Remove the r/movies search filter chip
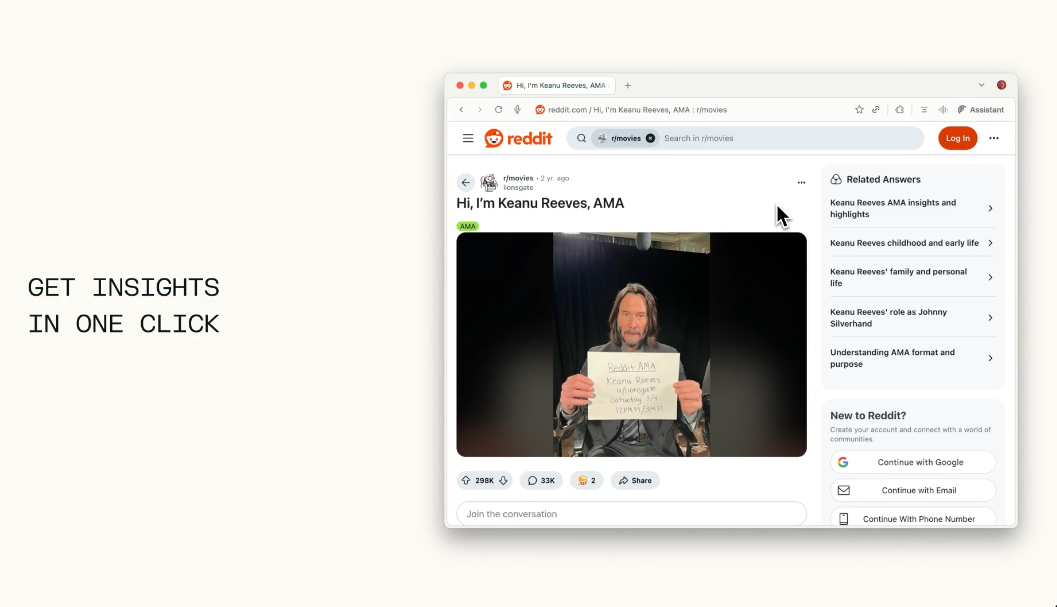 pos(650,138)
